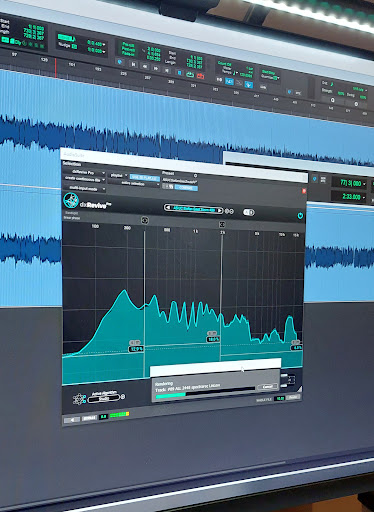Open the dxRevive Pro plugin selector dropdown

pyautogui.click(x=84, y=172)
